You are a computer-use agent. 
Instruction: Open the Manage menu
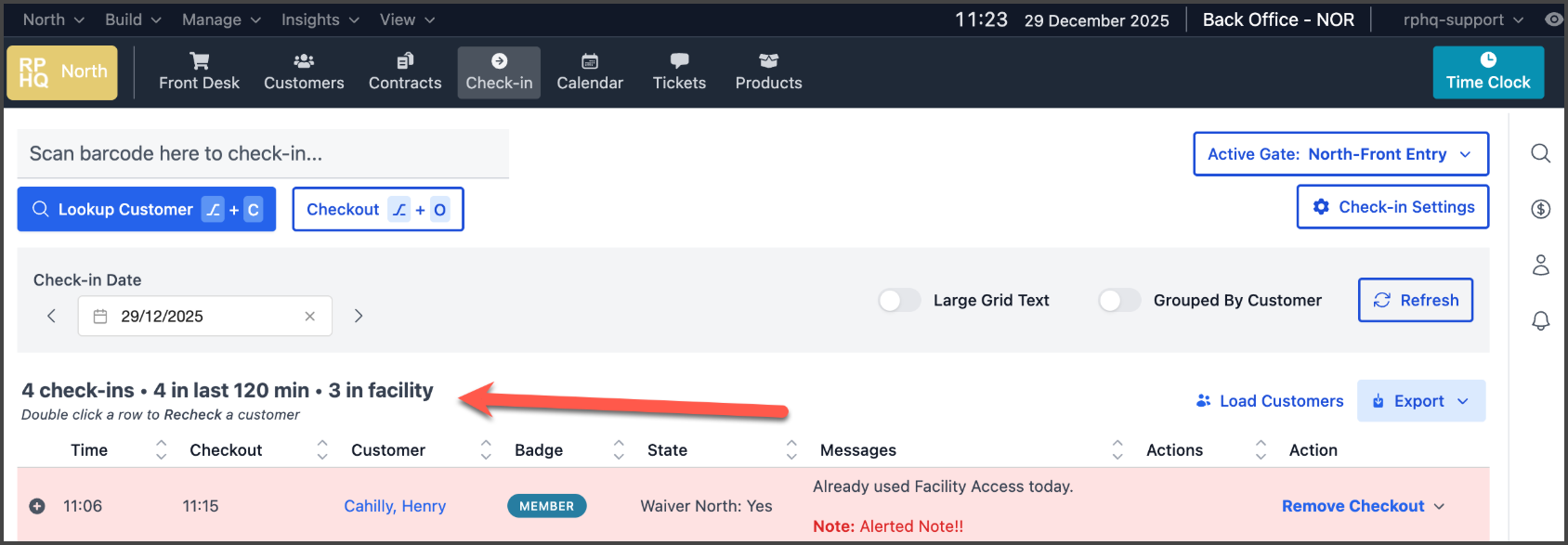coord(221,19)
